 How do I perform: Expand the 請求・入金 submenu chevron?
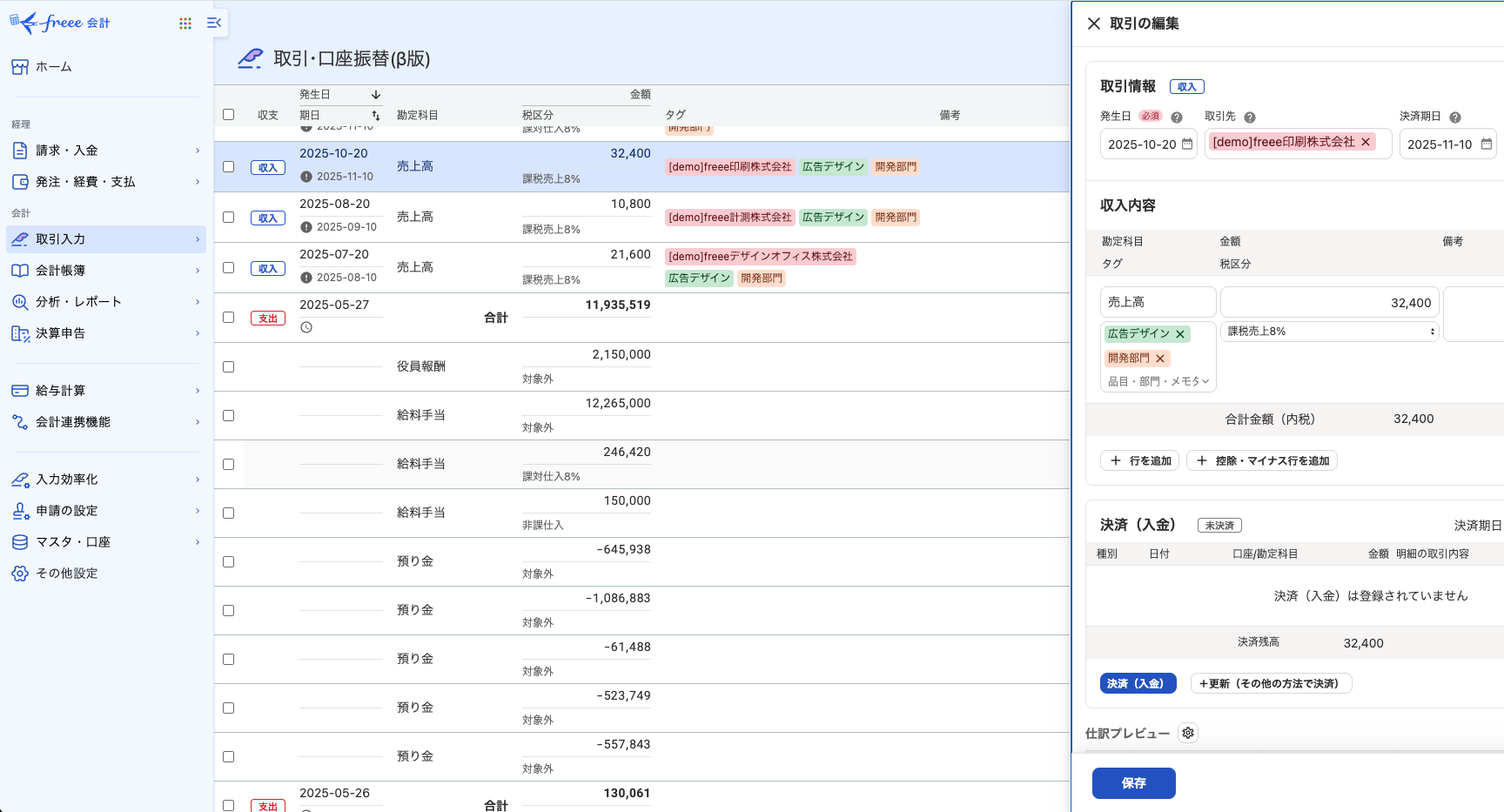(x=198, y=151)
